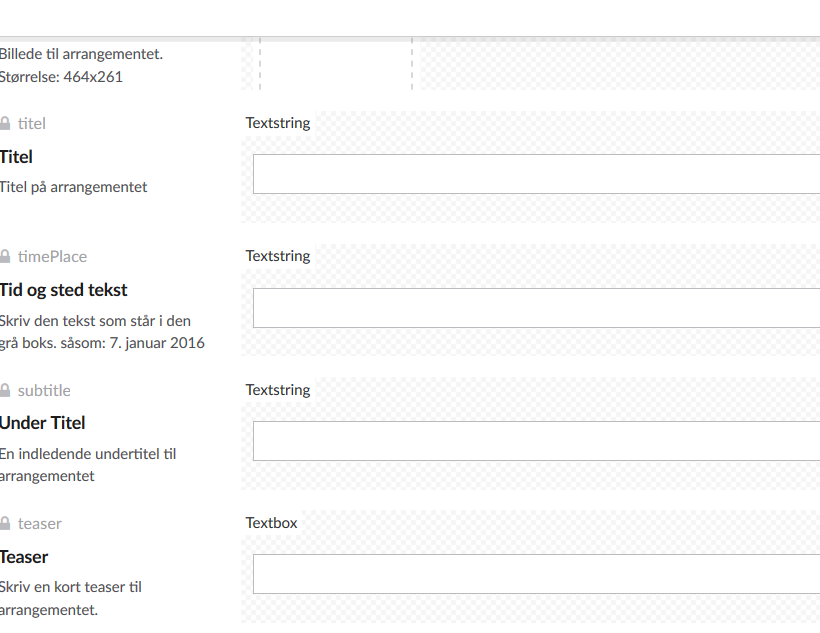Focus the Under Titel input field
820x633 pixels.
coord(537,441)
